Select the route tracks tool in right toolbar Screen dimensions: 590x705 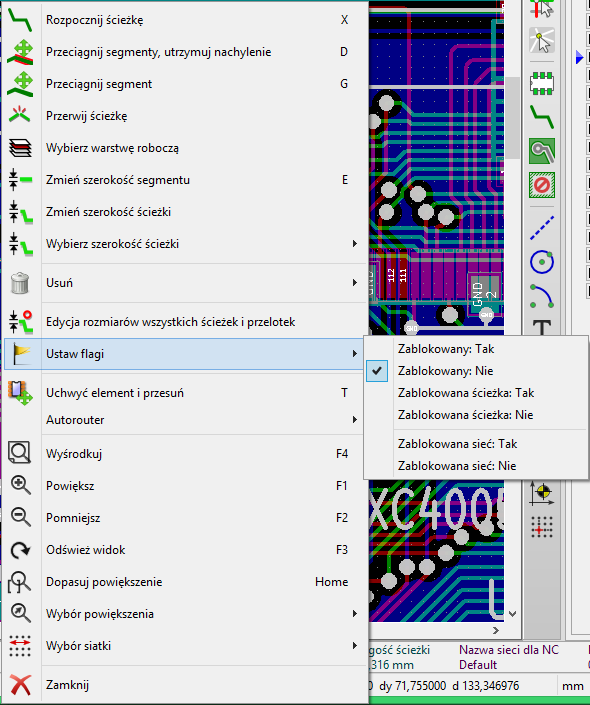click(541, 117)
